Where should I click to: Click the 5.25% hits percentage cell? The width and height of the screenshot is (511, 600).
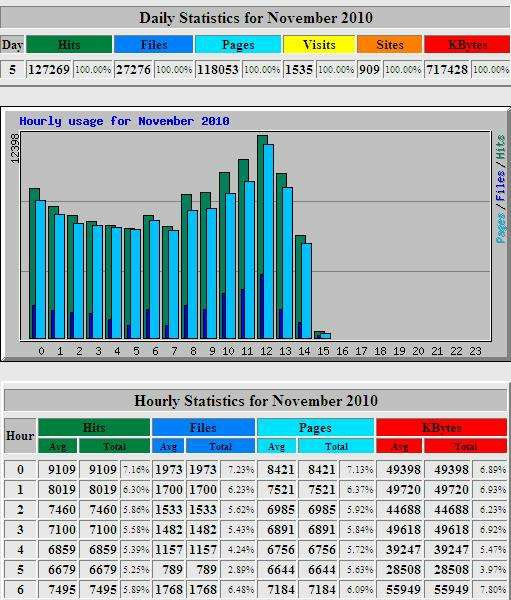(x=136, y=569)
